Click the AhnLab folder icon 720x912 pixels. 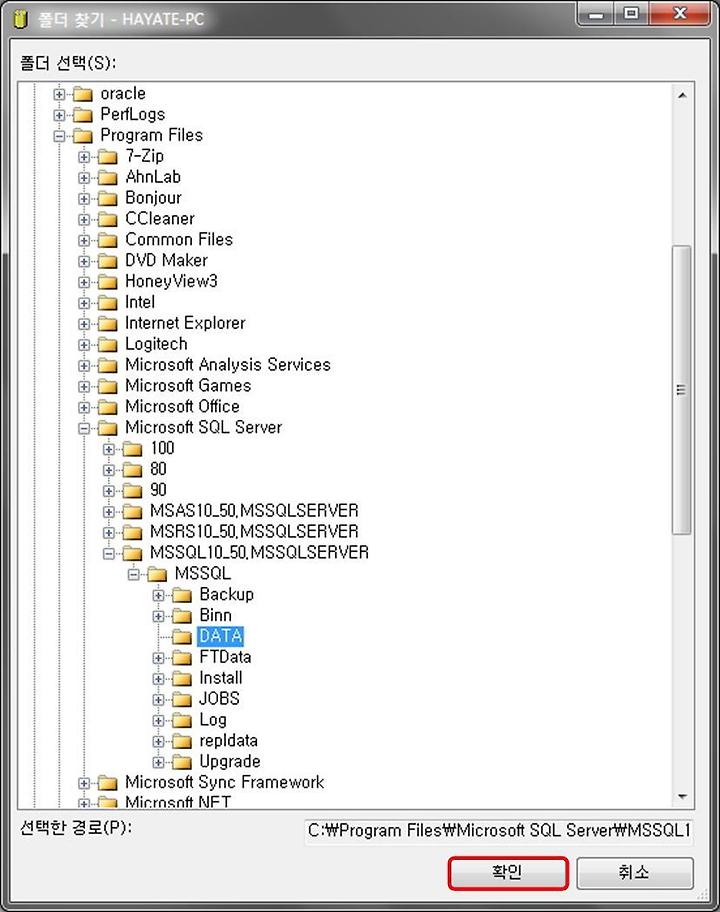coord(108,177)
